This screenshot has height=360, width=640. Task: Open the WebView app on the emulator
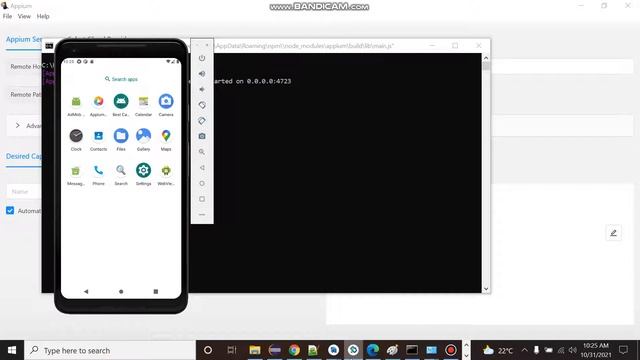[166, 171]
